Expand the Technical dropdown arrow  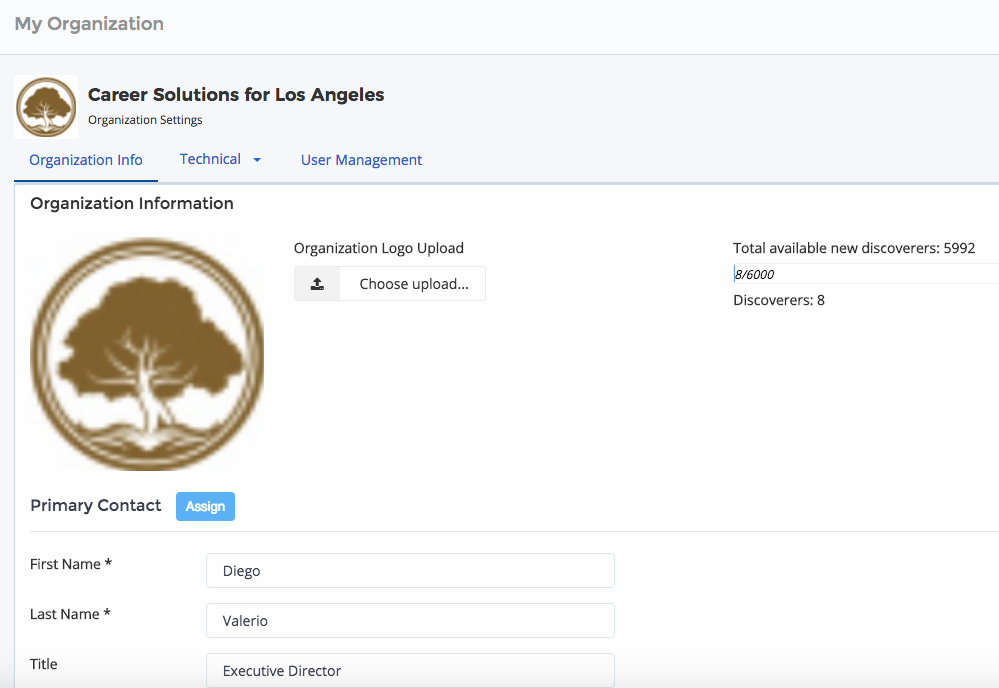click(x=257, y=160)
